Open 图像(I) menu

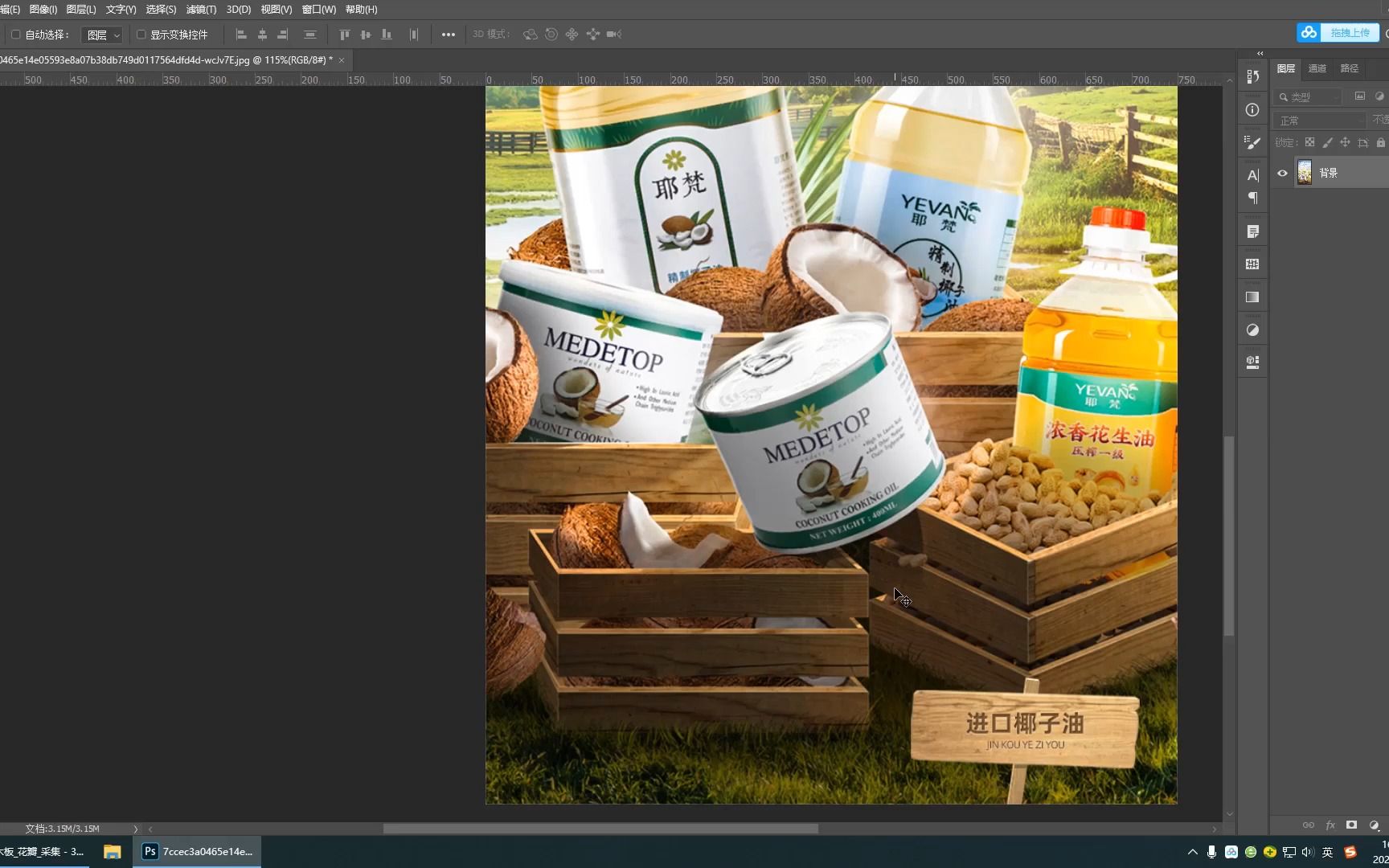pyautogui.click(x=43, y=10)
